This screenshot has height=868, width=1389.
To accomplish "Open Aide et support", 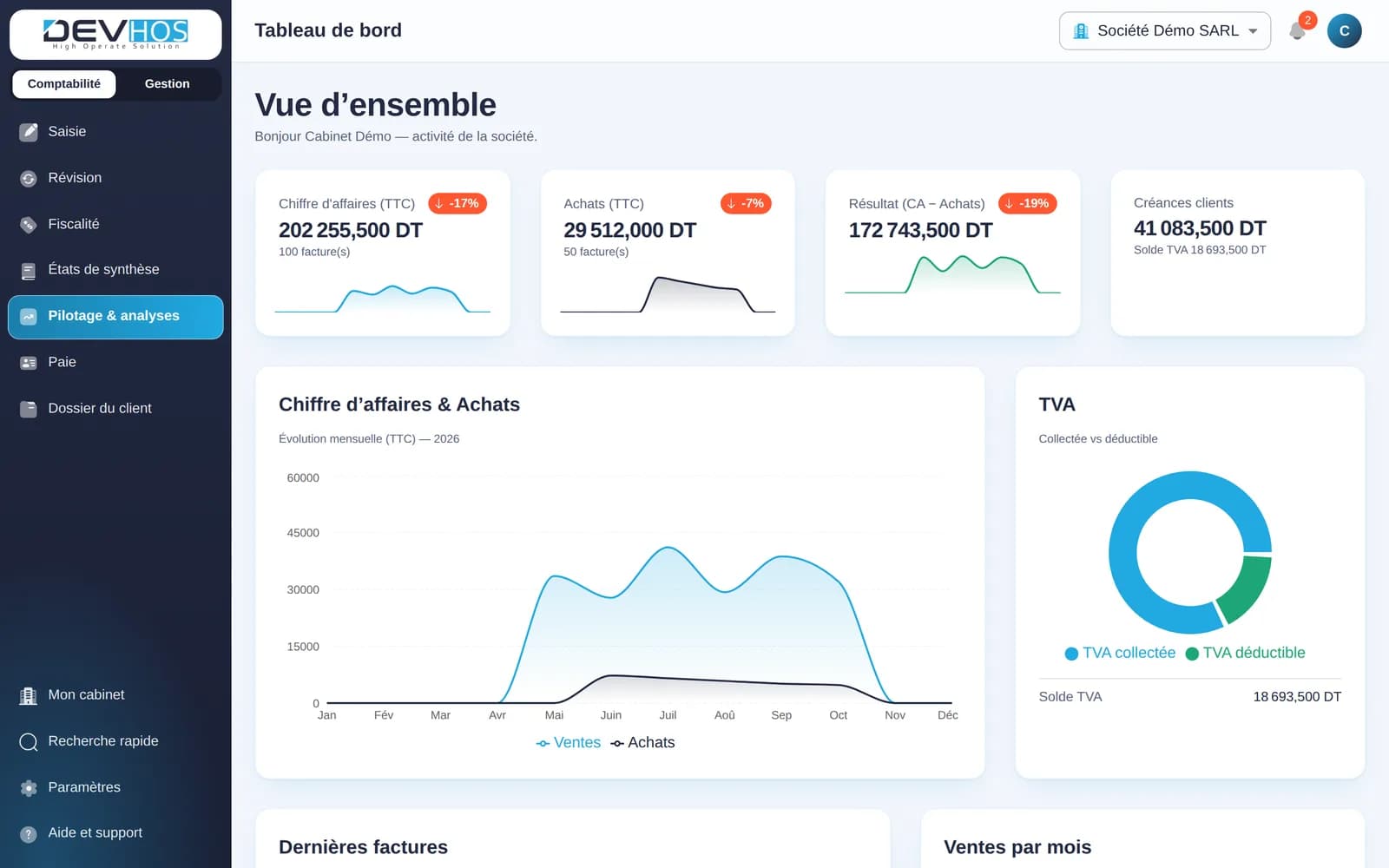I will coord(115,833).
